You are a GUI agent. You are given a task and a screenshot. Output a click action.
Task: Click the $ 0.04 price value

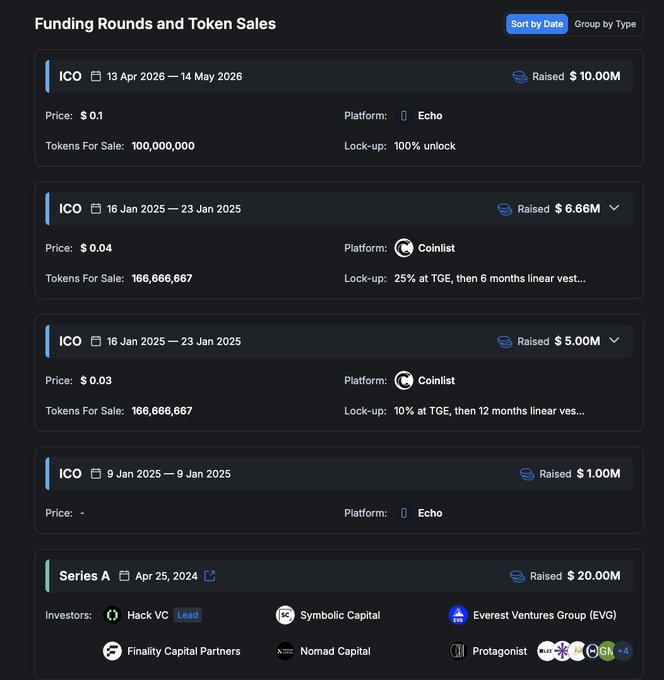click(x=96, y=248)
